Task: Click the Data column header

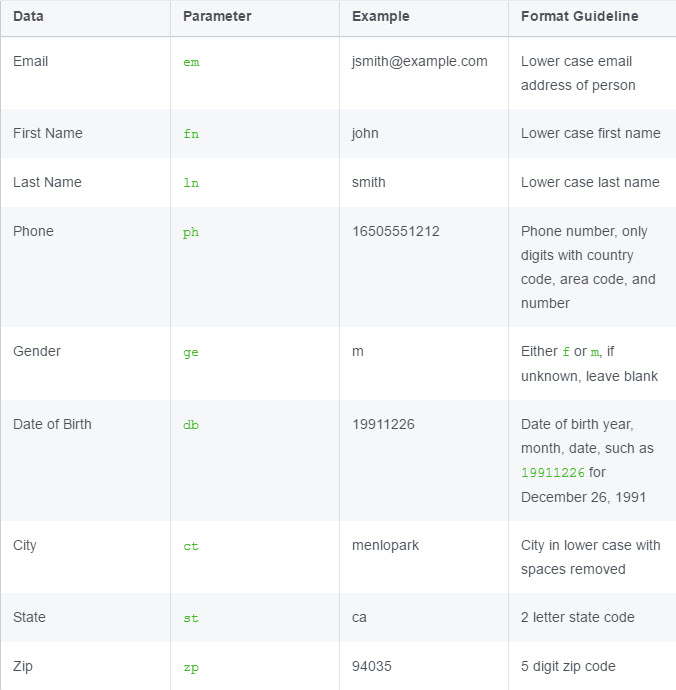Action: pyautogui.click(x=28, y=16)
